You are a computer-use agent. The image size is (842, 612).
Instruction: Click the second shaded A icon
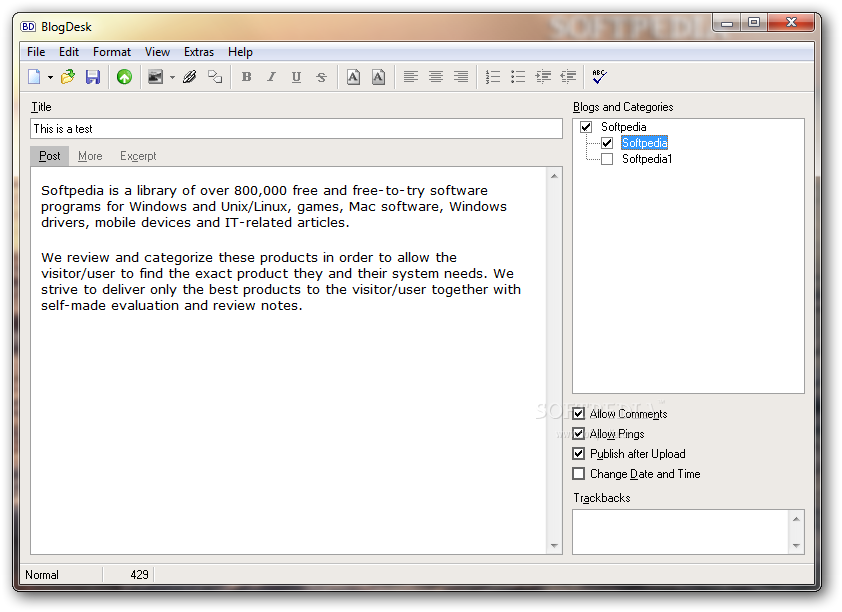coord(378,77)
